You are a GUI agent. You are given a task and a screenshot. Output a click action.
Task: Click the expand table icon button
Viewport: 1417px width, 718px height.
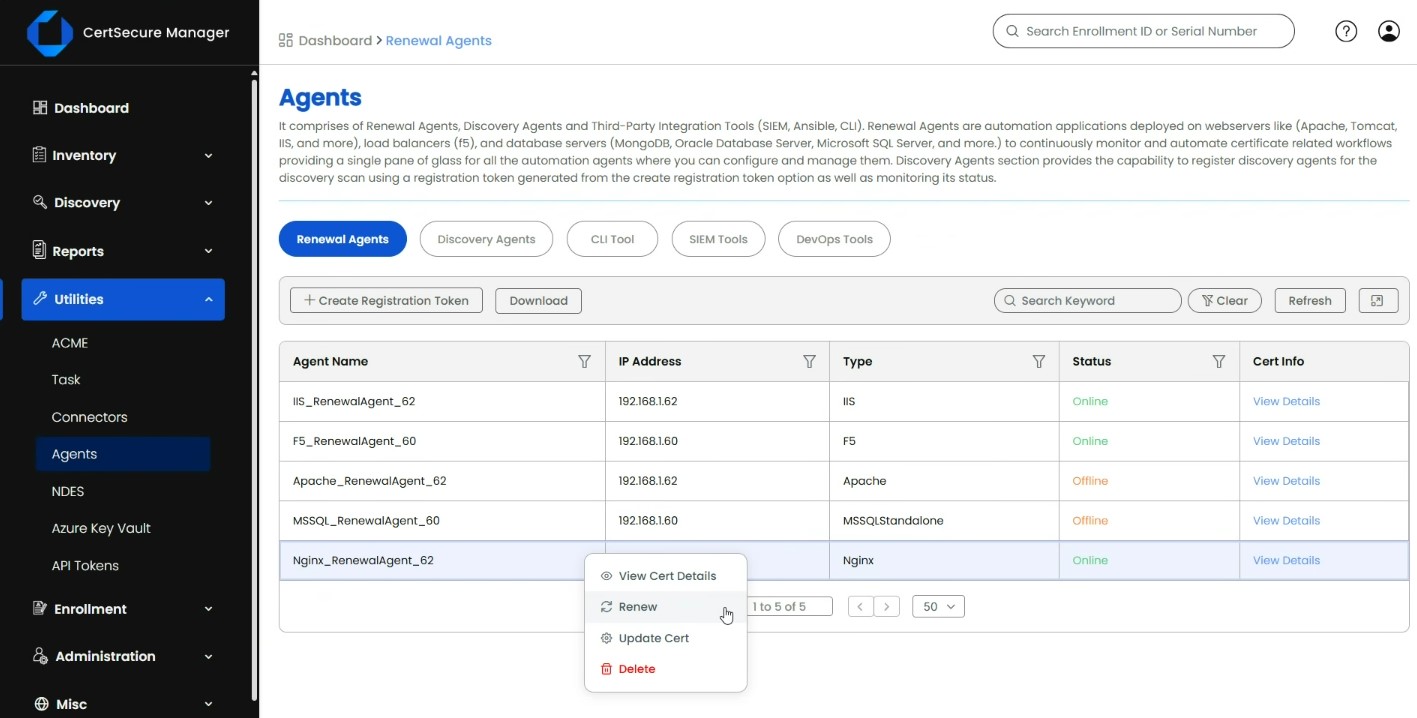[x=1378, y=300]
